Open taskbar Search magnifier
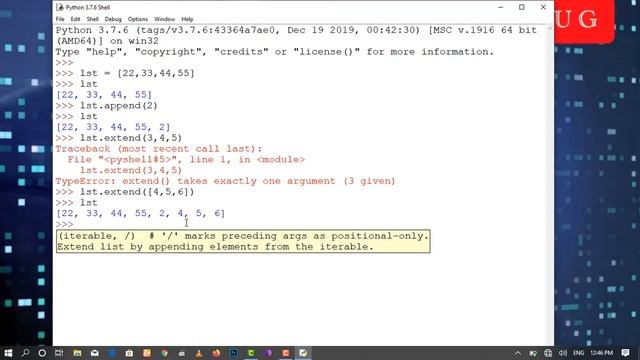 25,353
